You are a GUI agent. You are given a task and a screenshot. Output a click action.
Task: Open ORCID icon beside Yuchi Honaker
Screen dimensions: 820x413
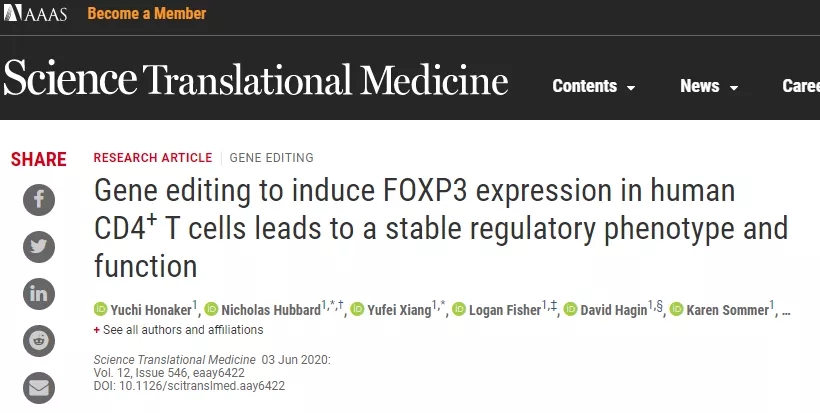pyautogui.click(x=100, y=310)
